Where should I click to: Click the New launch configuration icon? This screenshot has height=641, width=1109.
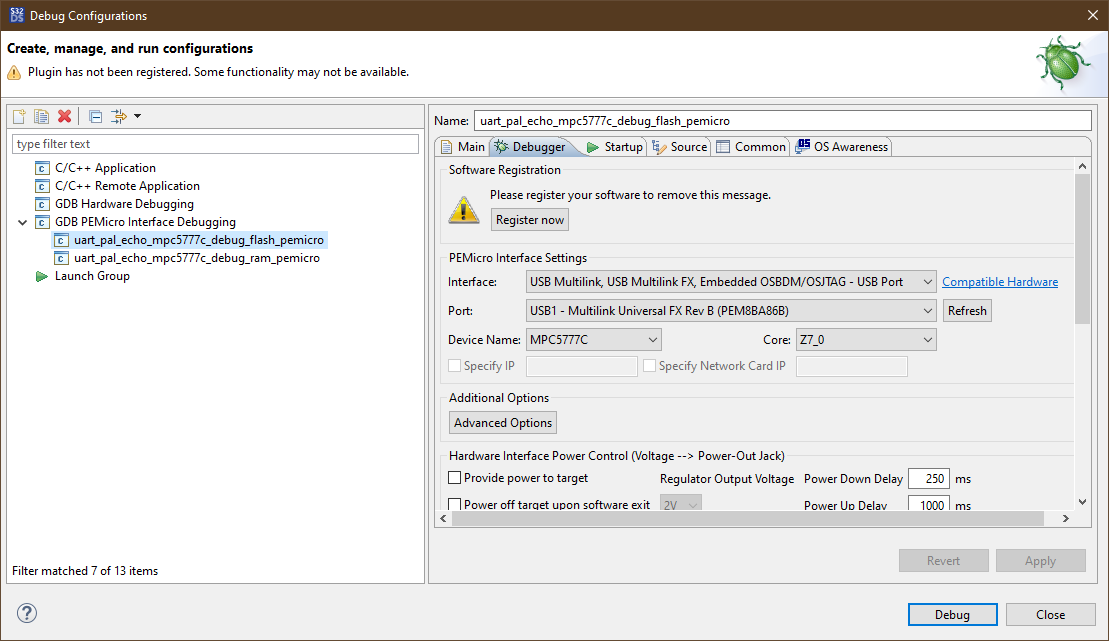19,116
